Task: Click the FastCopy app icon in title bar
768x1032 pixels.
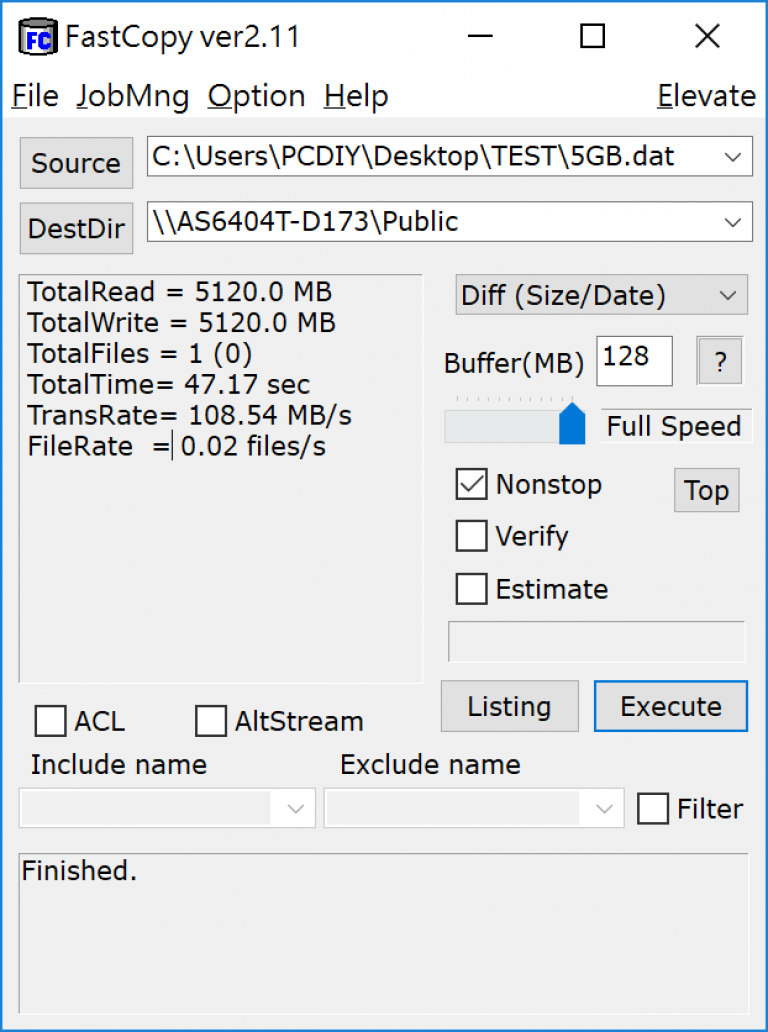Action: [38, 38]
